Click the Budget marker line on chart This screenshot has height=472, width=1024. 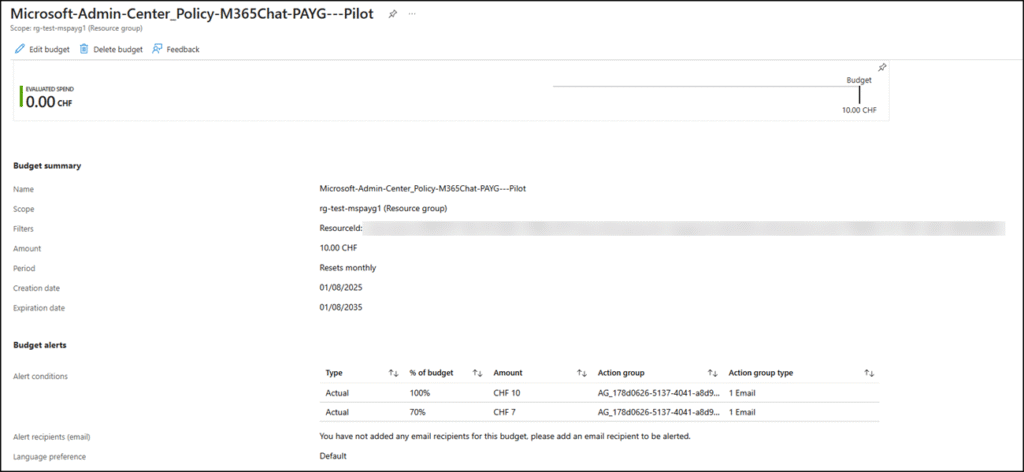(x=859, y=94)
